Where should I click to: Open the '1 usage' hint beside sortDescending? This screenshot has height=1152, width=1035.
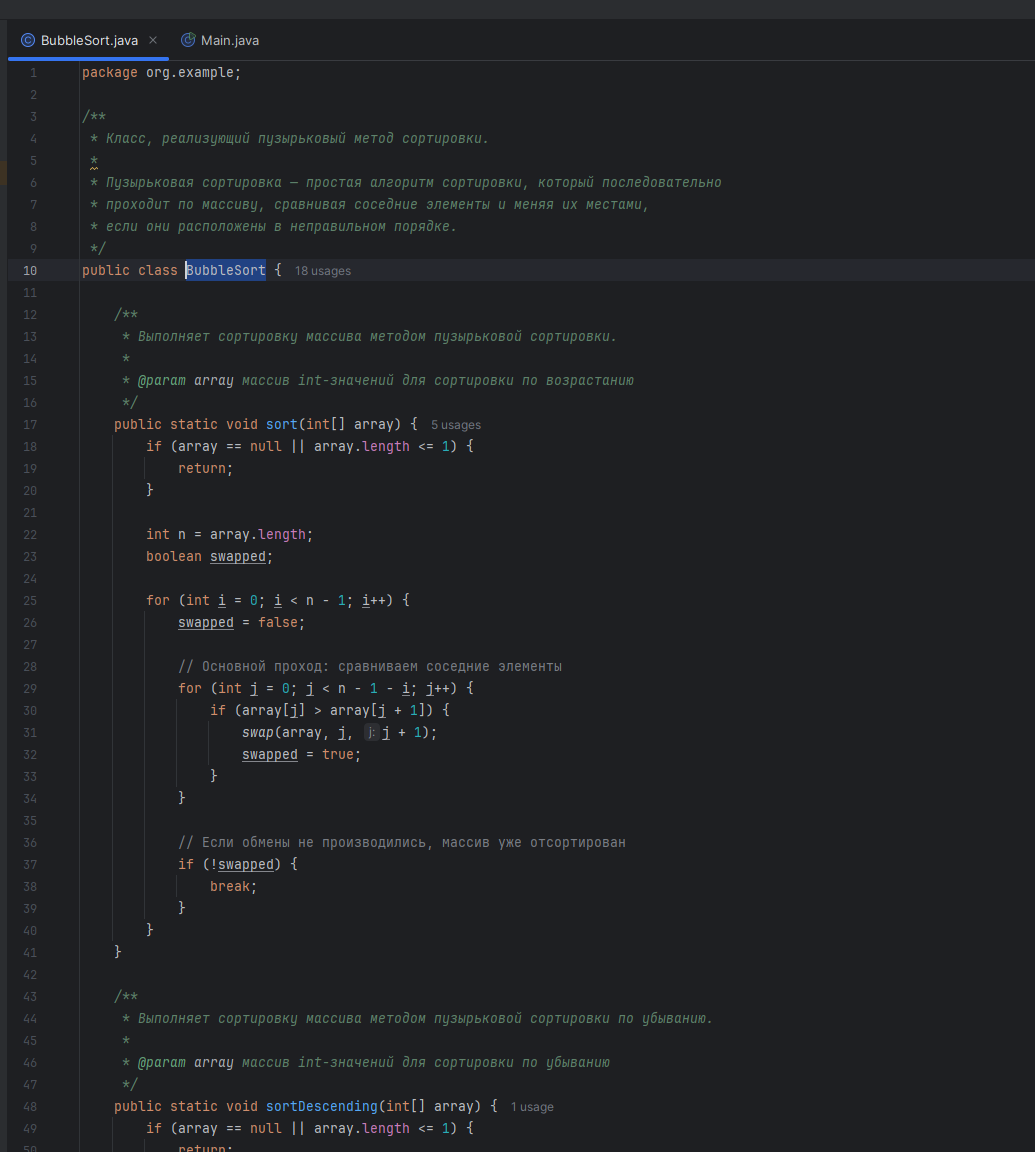(532, 1107)
